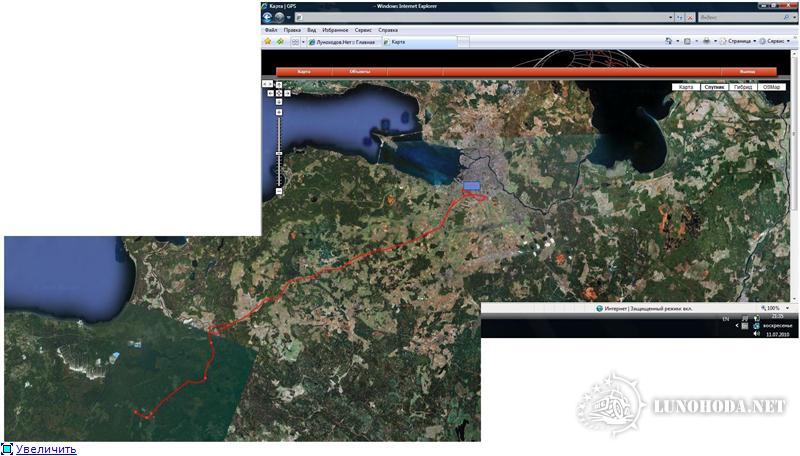Open the Сервис command bar menu

tap(774, 41)
